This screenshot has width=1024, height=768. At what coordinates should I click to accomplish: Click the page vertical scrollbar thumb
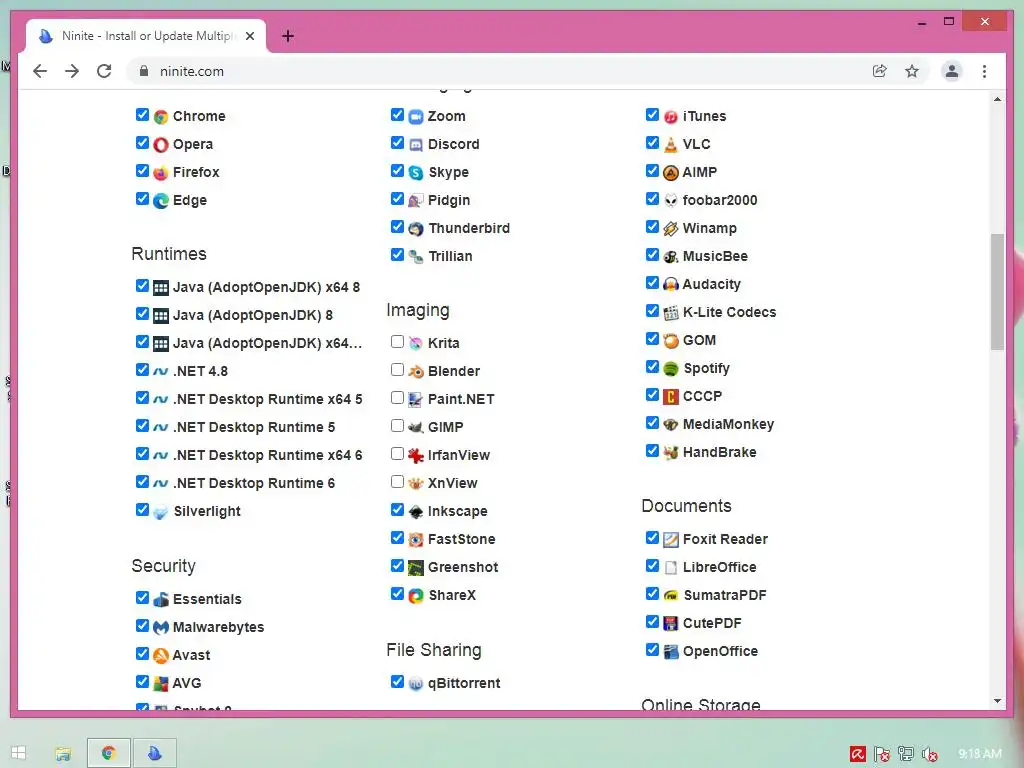click(997, 292)
